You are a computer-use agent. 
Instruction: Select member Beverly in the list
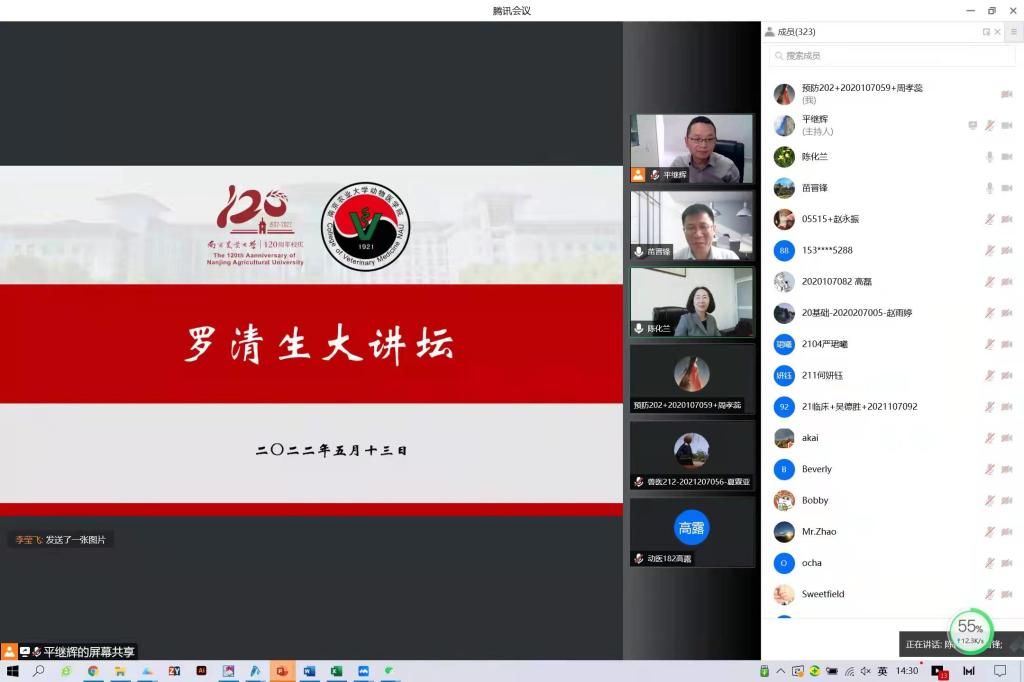coord(817,469)
